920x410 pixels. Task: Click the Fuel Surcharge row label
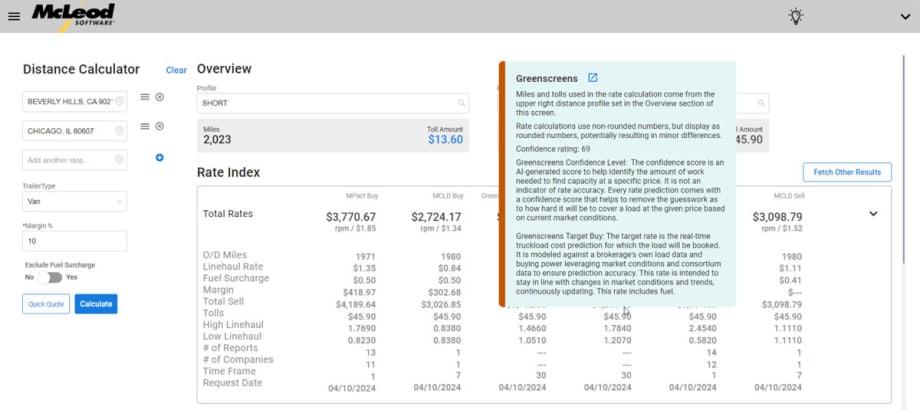pos(236,278)
